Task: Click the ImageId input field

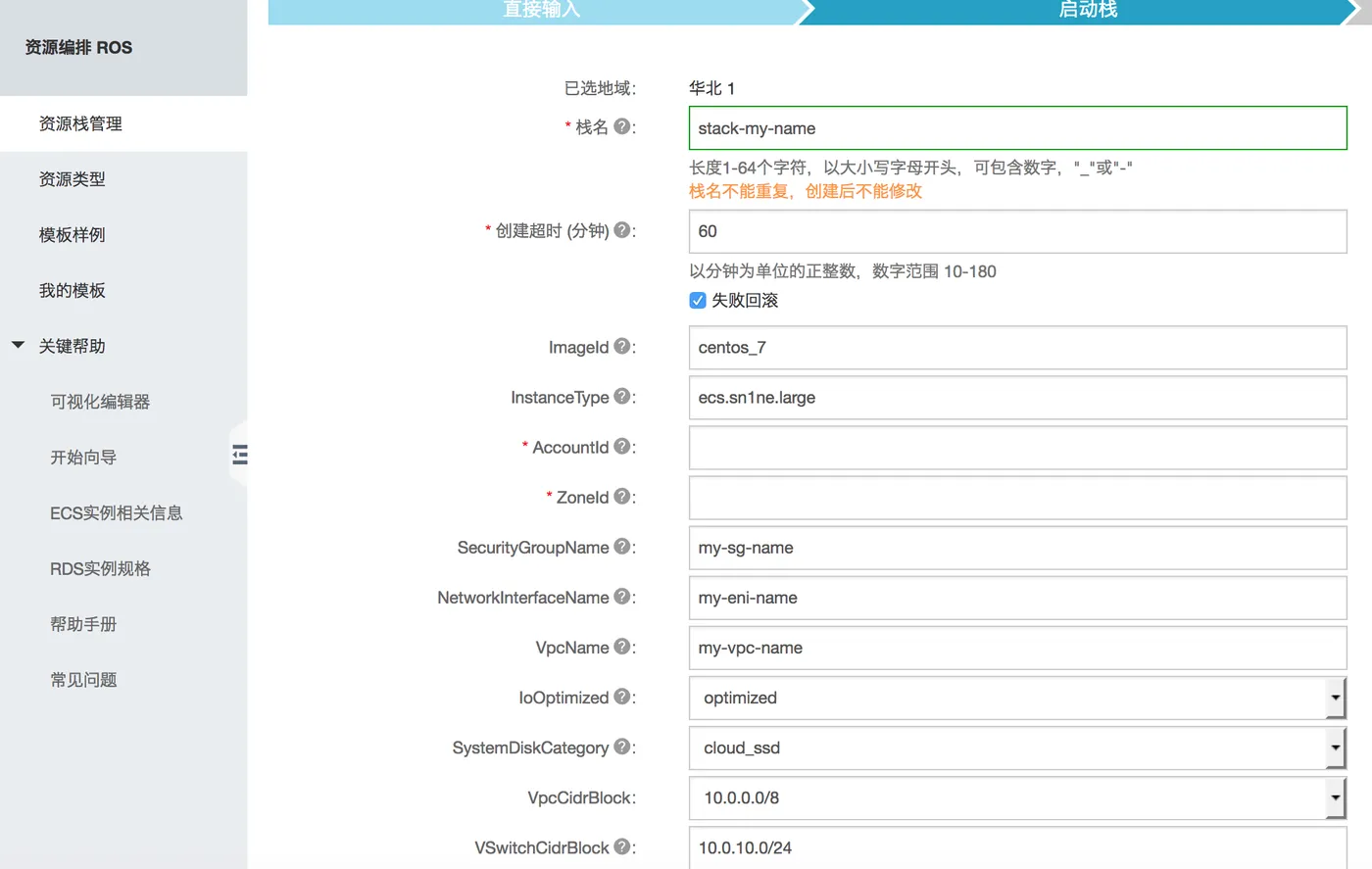Action: [1017, 348]
